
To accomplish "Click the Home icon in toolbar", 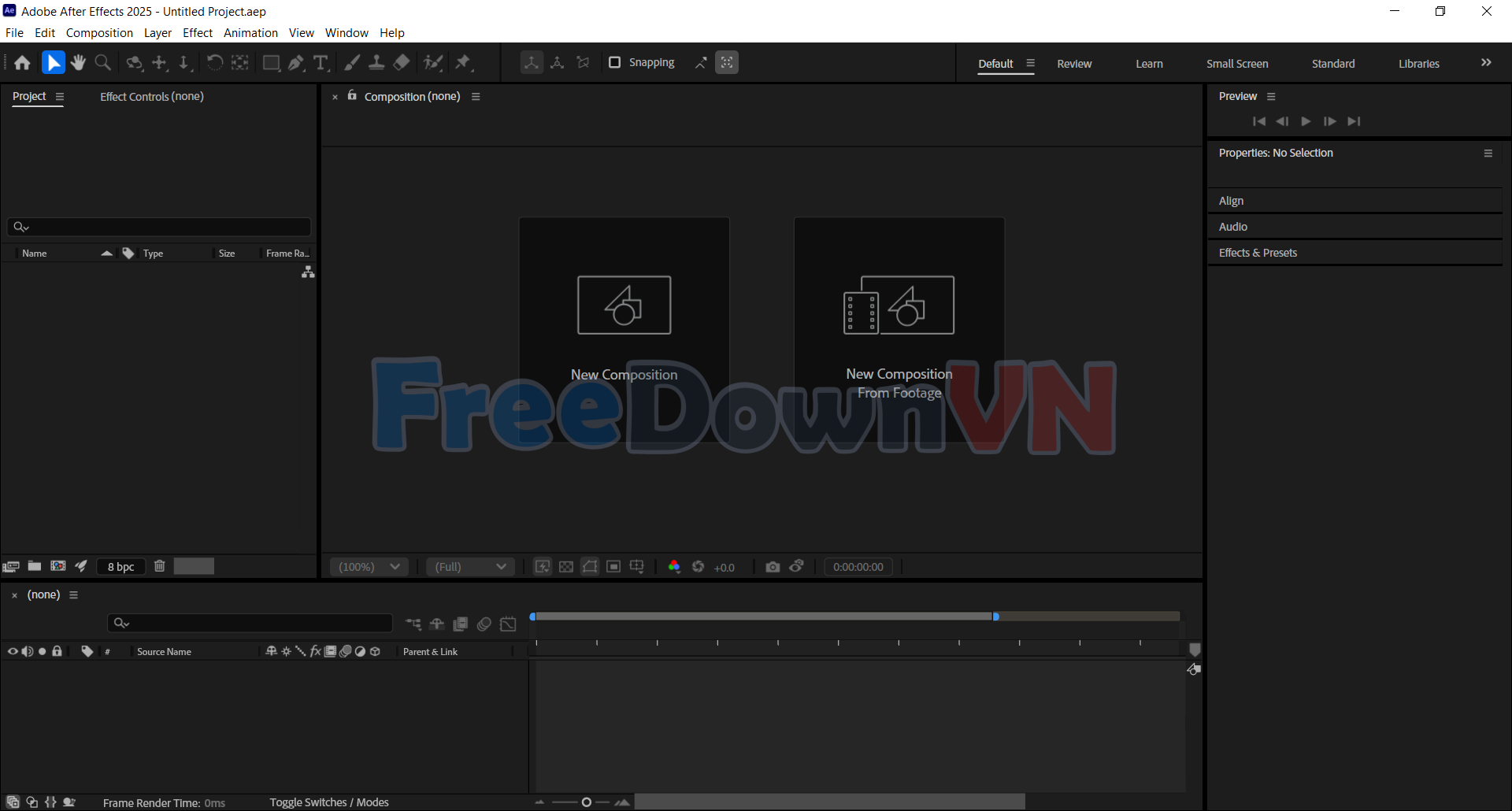I will click(22, 63).
